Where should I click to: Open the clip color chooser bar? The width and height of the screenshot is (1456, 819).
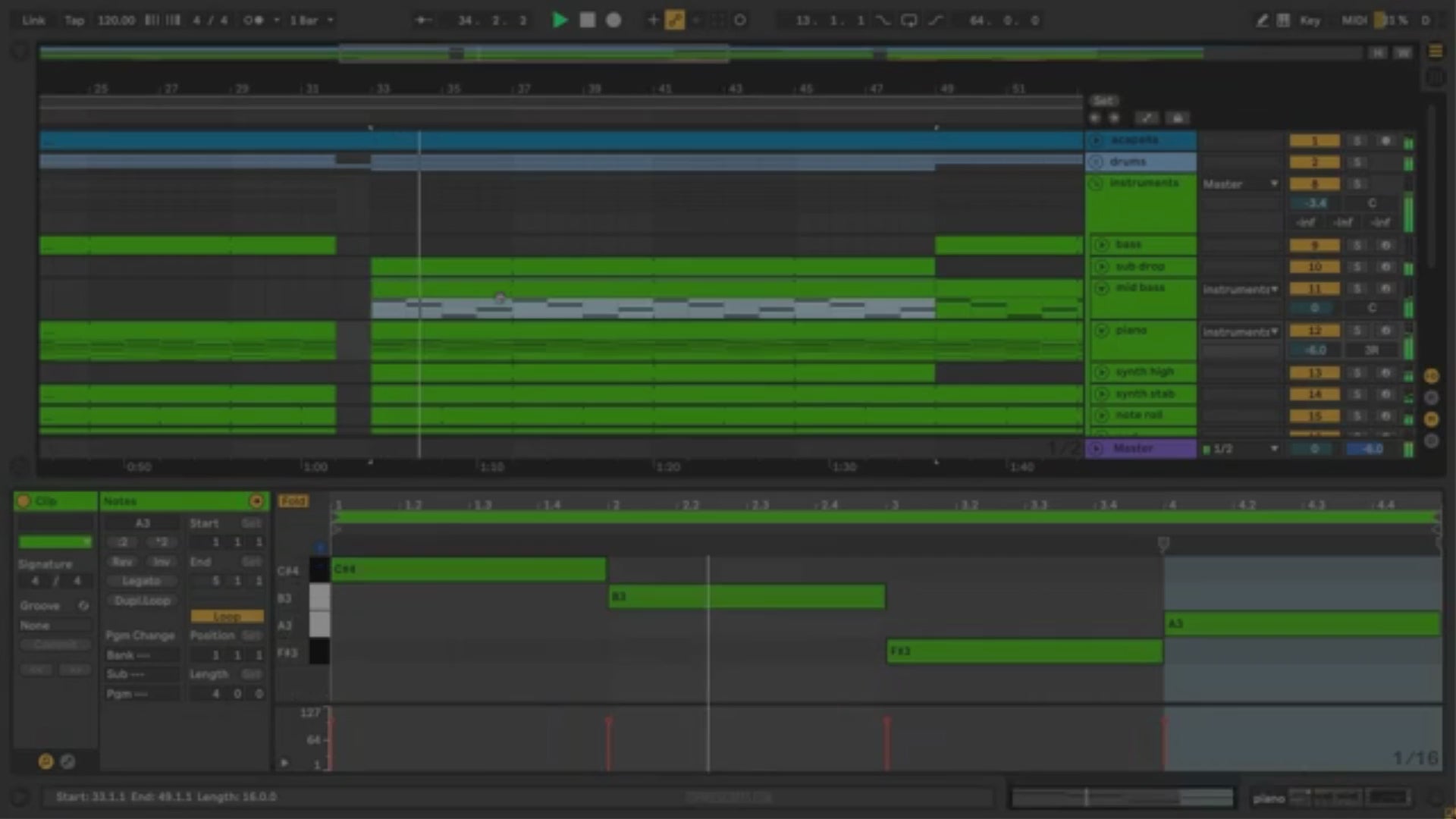(x=55, y=542)
